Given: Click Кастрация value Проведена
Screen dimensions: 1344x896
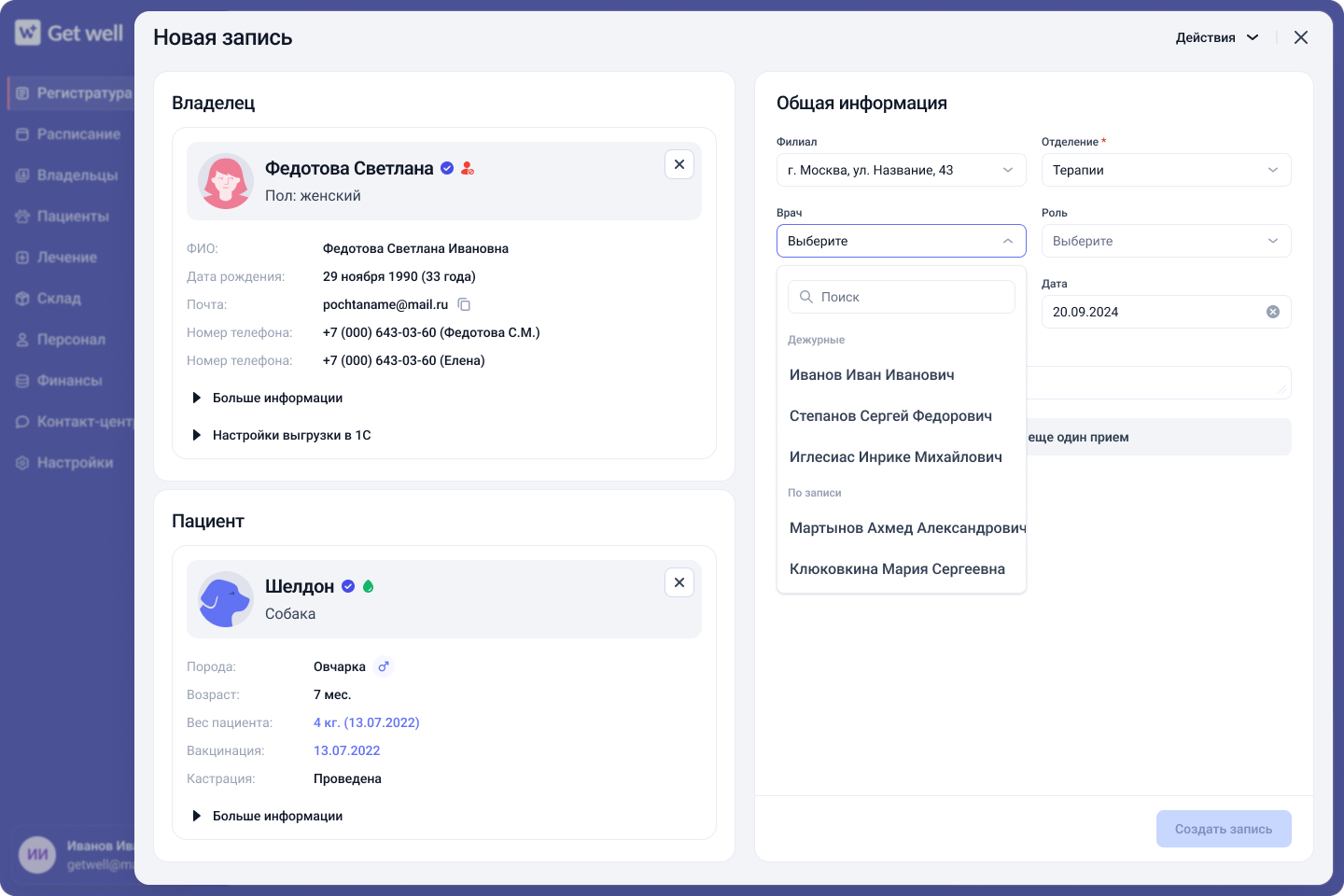Looking at the screenshot, I should [347, 778].
